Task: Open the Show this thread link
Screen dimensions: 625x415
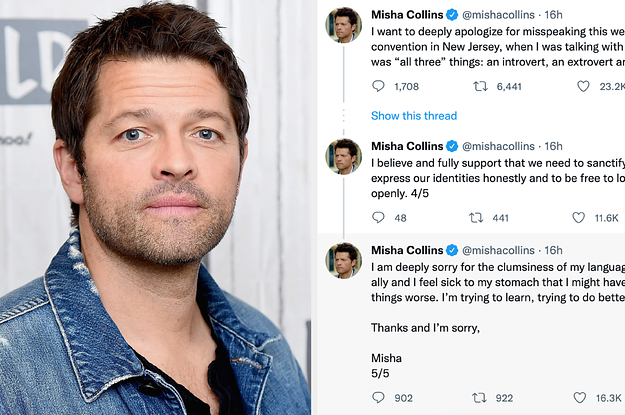Action: click(413, 116)
